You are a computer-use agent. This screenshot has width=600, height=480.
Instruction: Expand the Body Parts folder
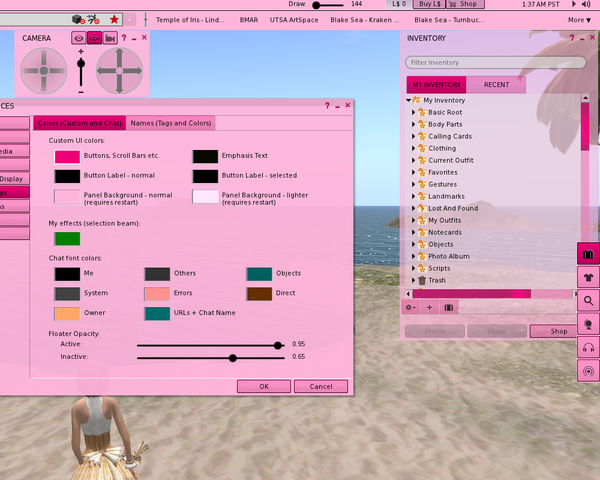pyautogui.click(x=413, y=125)
